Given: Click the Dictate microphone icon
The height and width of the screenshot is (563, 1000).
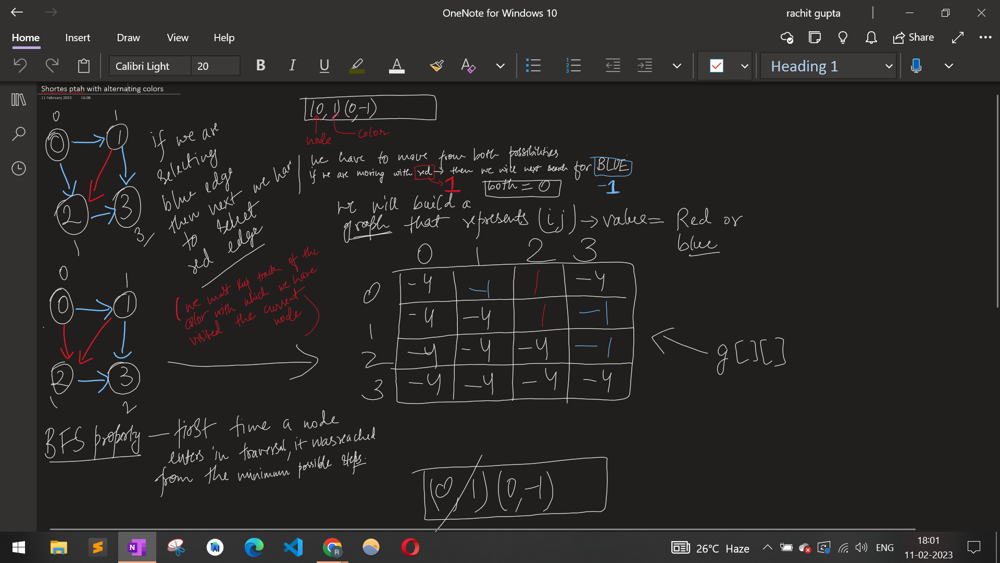Looking at the screenshot, I should coord(916,66).
